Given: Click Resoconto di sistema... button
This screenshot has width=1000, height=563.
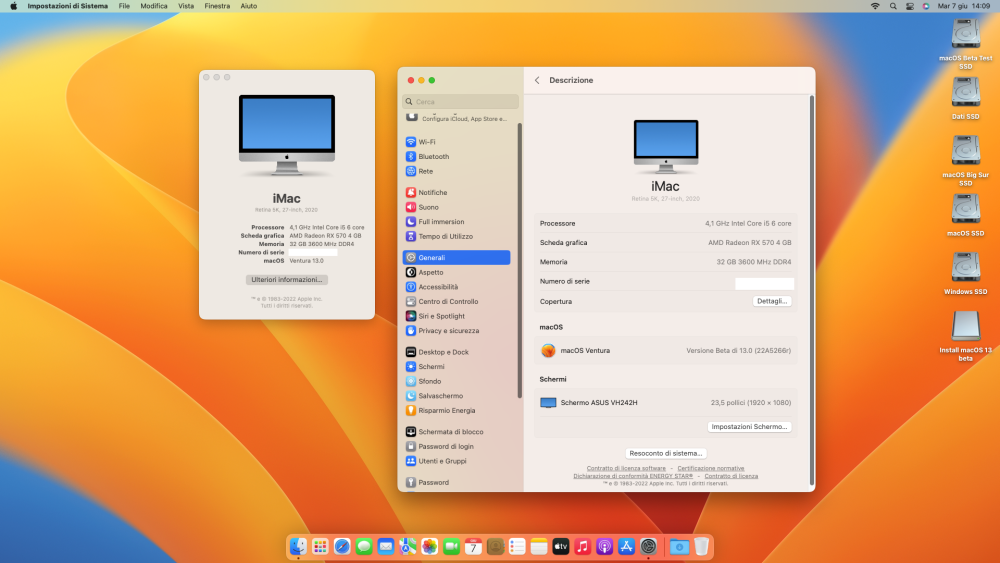Looking at the screenshot, I should 665,453.
